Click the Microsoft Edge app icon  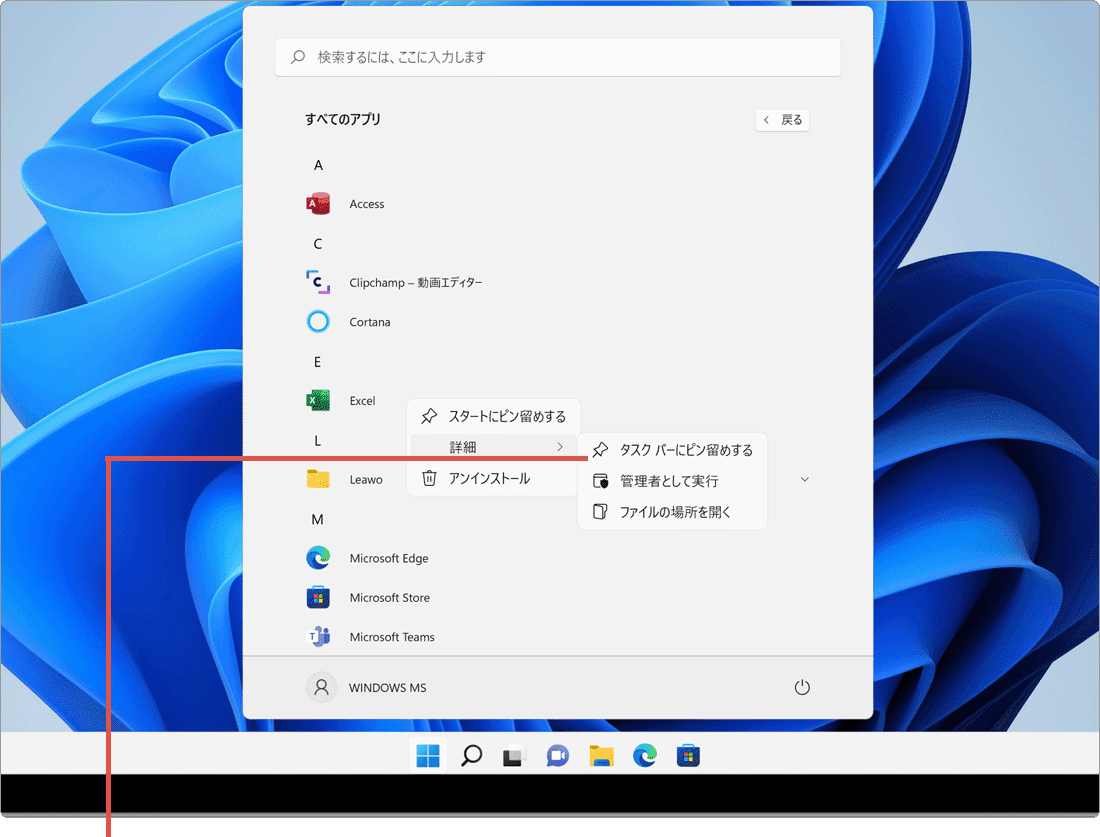[318, 558]
